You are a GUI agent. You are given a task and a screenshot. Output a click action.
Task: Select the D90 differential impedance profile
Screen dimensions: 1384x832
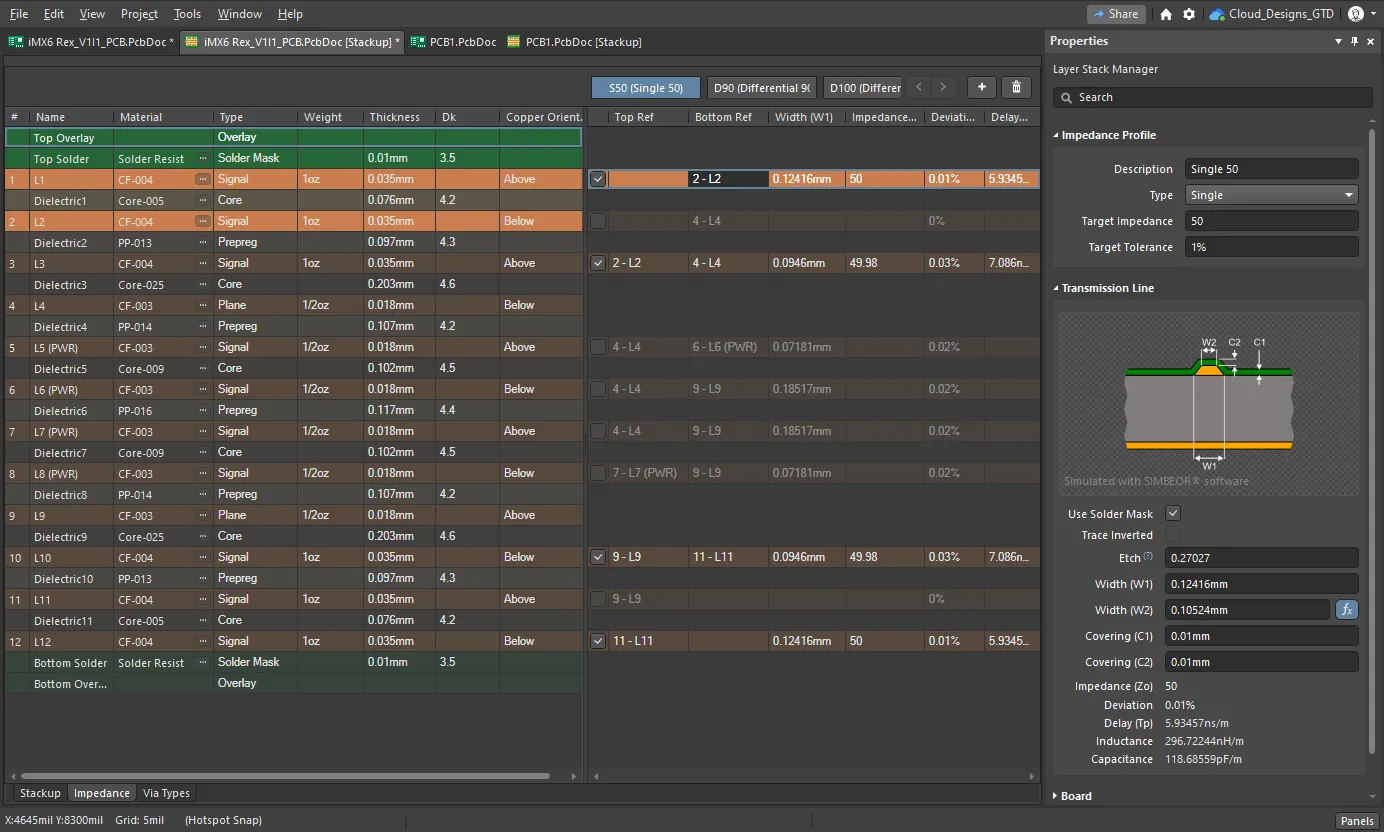(x=762, y=88)
